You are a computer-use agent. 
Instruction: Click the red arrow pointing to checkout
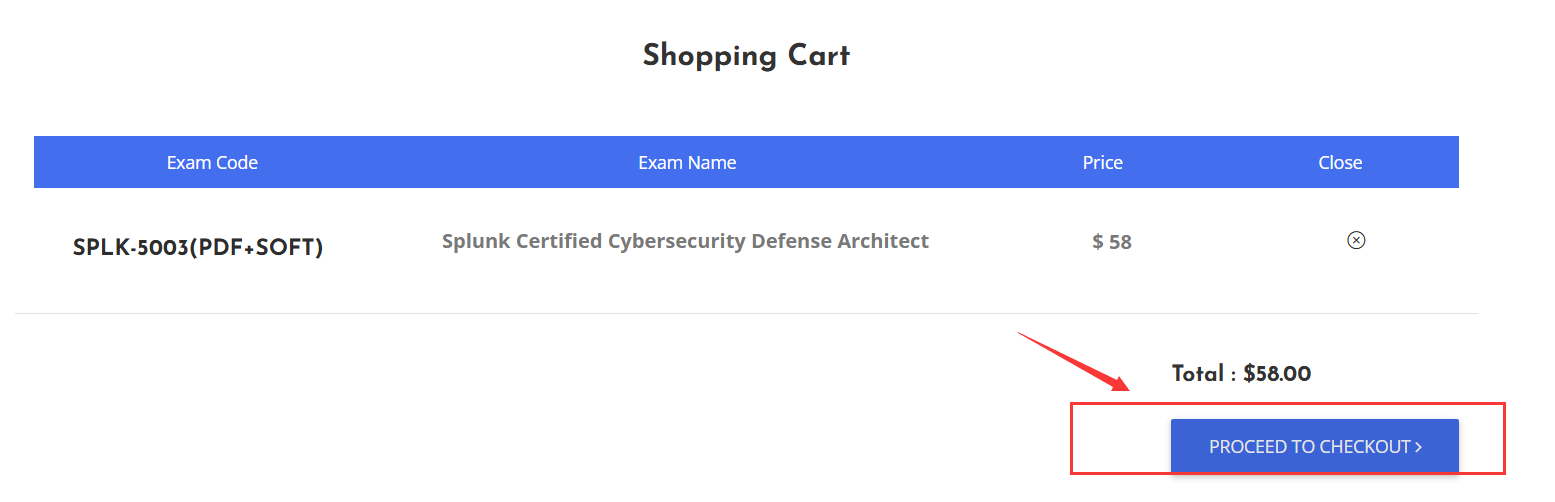1074,361
